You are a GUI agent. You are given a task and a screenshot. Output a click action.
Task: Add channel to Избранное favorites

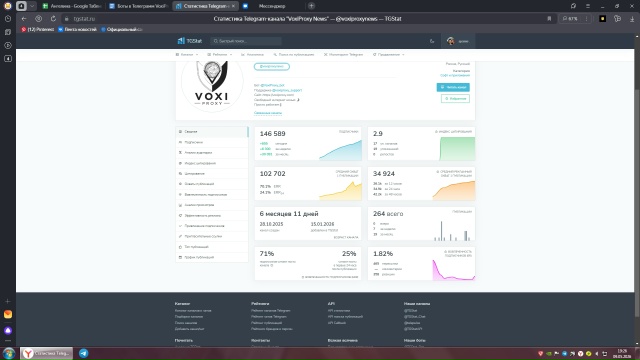(455, 99)
